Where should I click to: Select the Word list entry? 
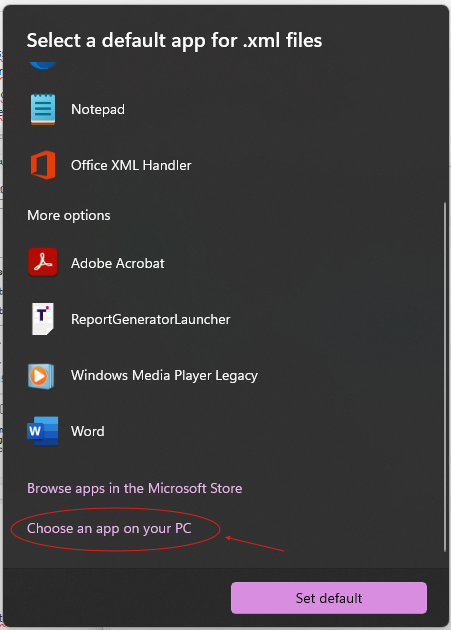pyautogui.click(x=225, y=431)
